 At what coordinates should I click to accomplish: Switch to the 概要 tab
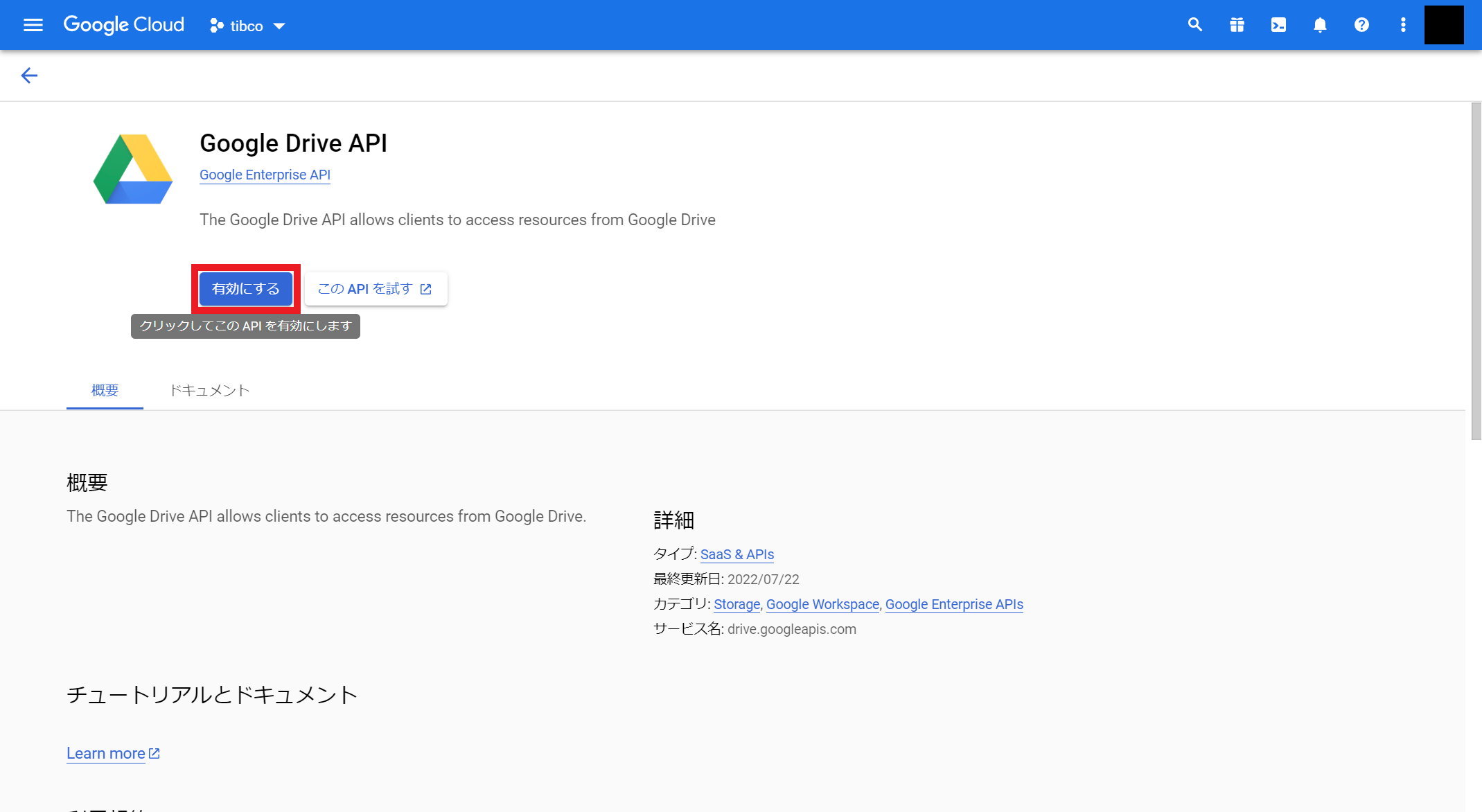(105, 391)
